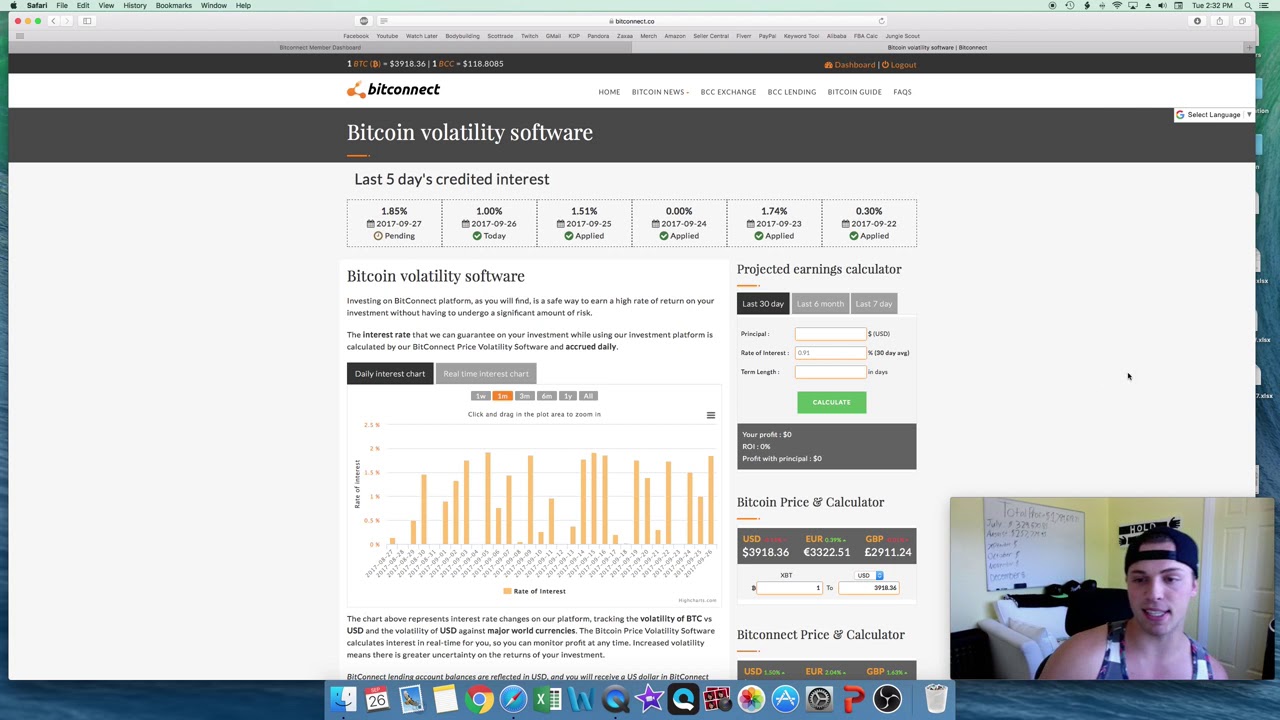1280x720 pixels.
Task: Select the Last 7 day calculator tab
Action: click(874, 304)
